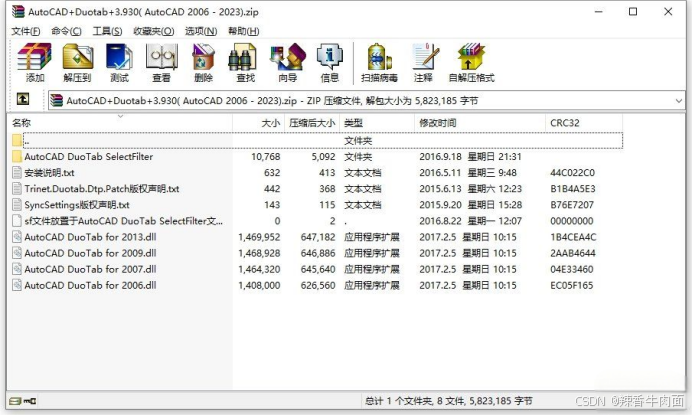This screenshot has height=415, width=692.
Task: Click the 删除 (Delete) toolbar icon
Action: pyautogui.click(x=203, y=63)
